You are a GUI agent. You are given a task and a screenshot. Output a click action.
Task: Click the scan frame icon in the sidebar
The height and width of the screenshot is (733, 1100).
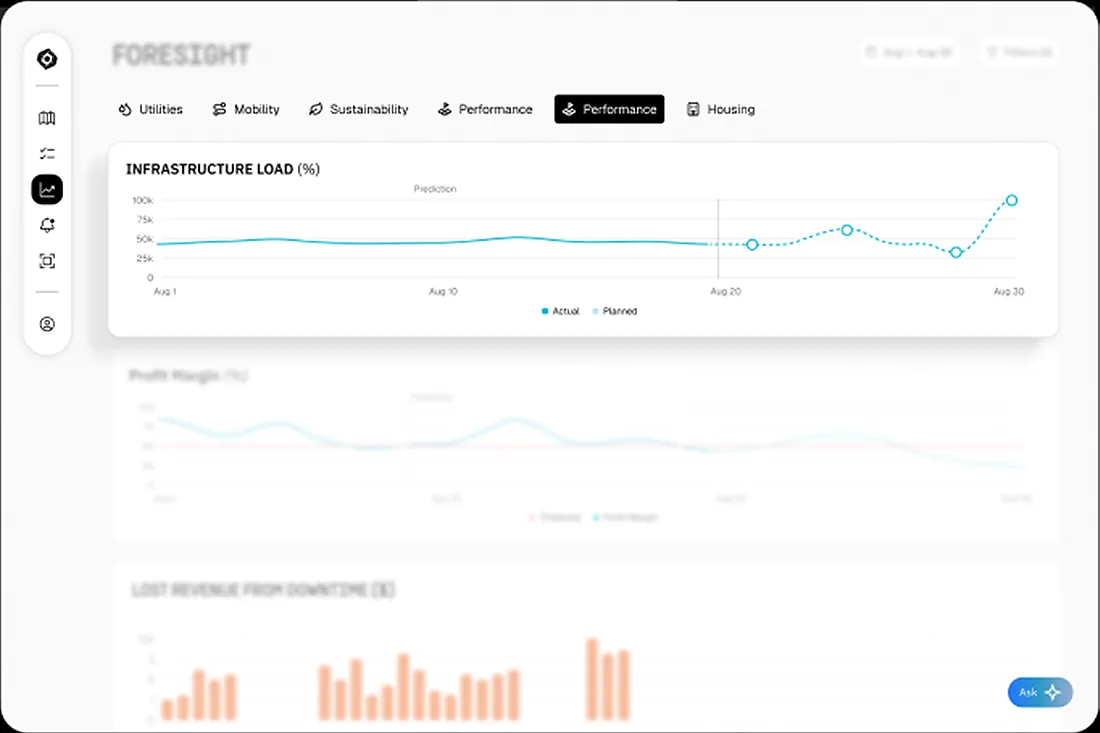pyautogui.click(x=47, y=261)
